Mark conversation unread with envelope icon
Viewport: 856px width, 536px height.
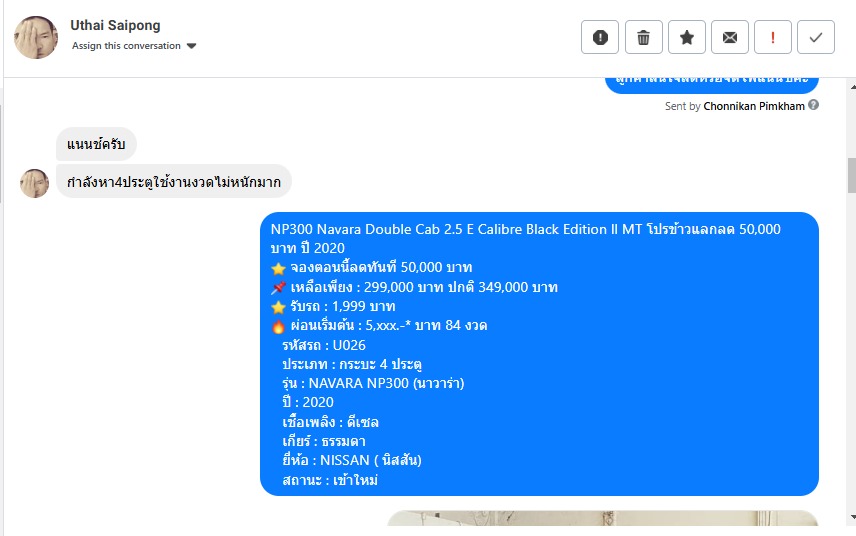(730, 37)
